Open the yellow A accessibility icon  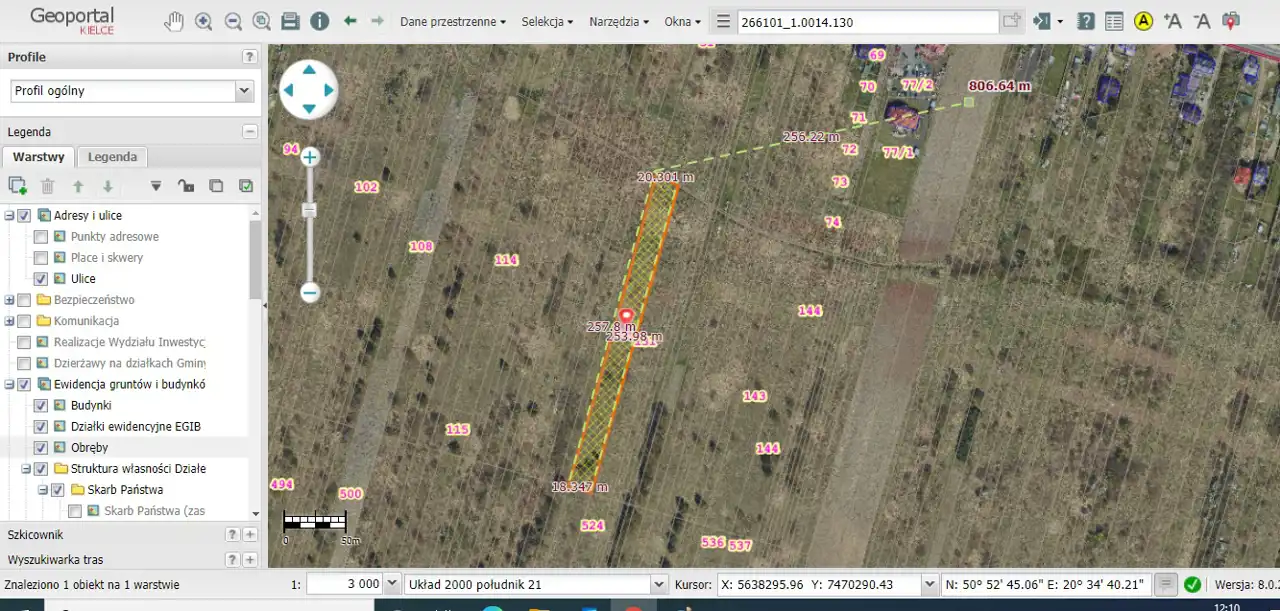pos(1143,21)
